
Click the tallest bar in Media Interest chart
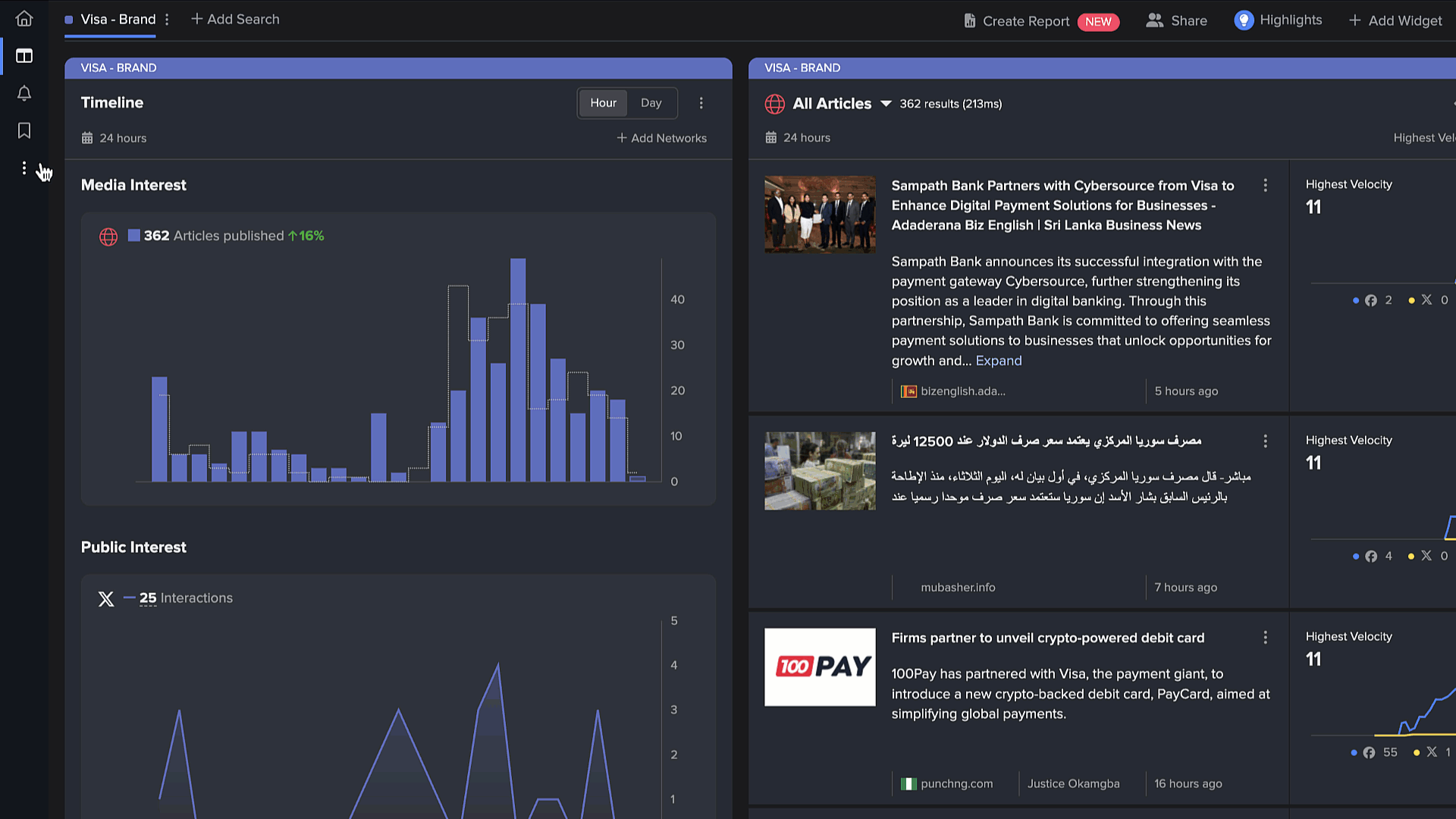518,370
